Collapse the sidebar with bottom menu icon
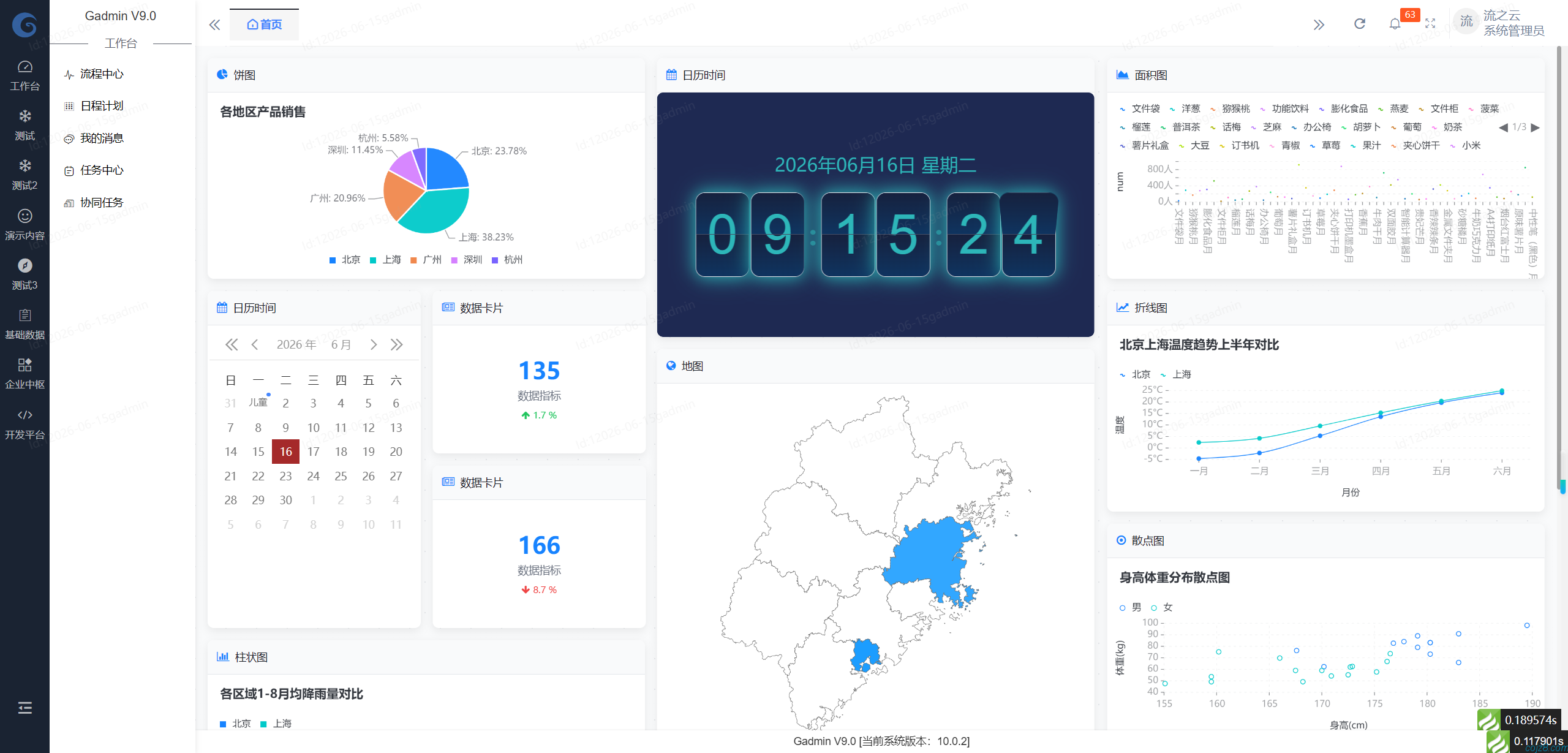Viewport: 1568px width, 753px height. (24, 708)
